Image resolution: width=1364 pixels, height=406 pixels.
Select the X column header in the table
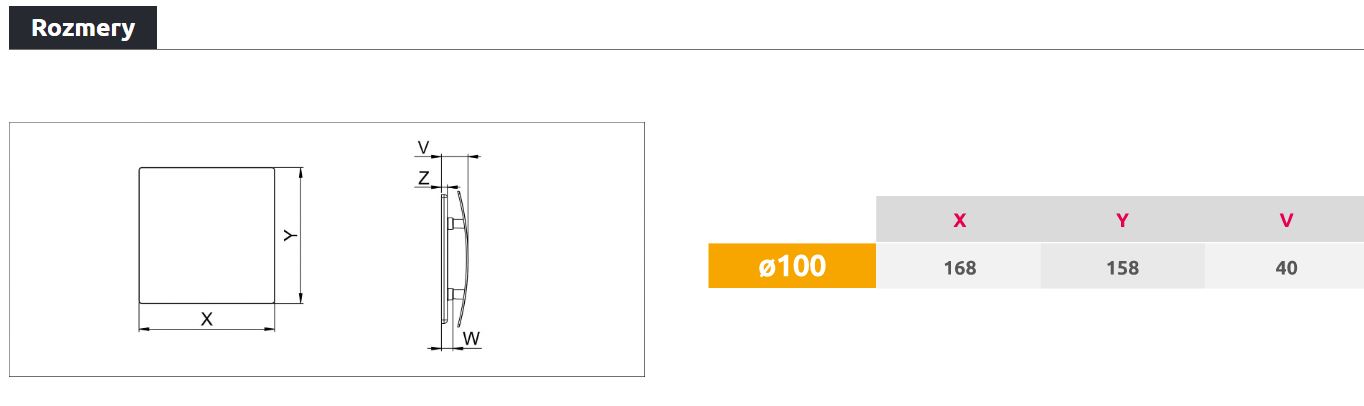tap(959, 220)
